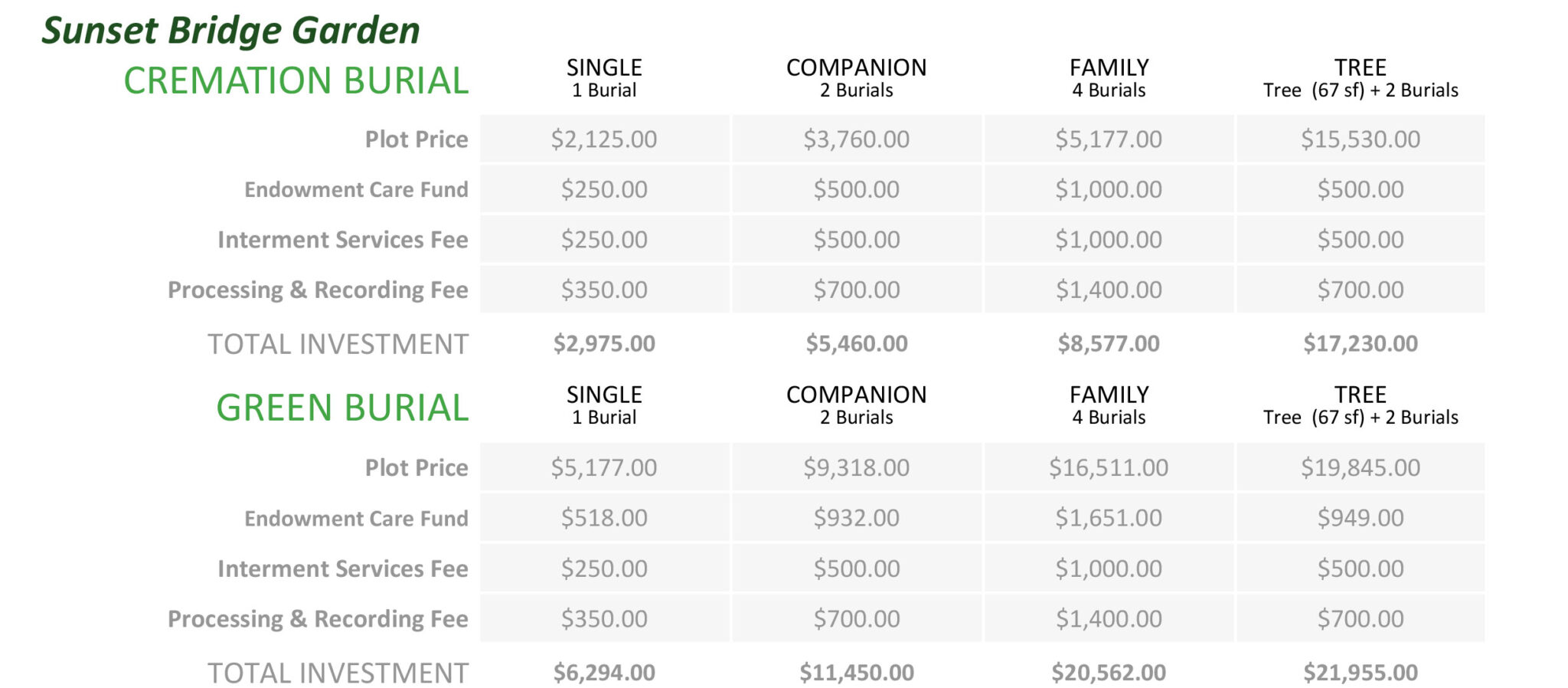Select the $1,651.00 endowment care fund cell
Viewport: 1568px width, 688px height.
click(x=1108, y=518)
